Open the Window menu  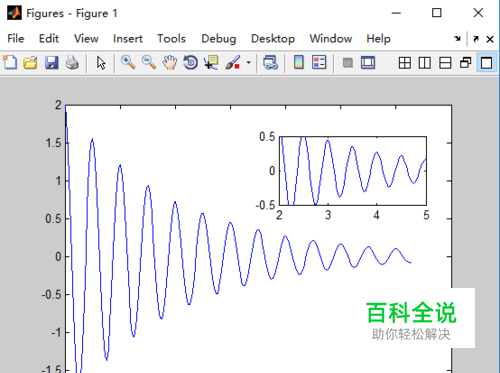pos(331,39)
